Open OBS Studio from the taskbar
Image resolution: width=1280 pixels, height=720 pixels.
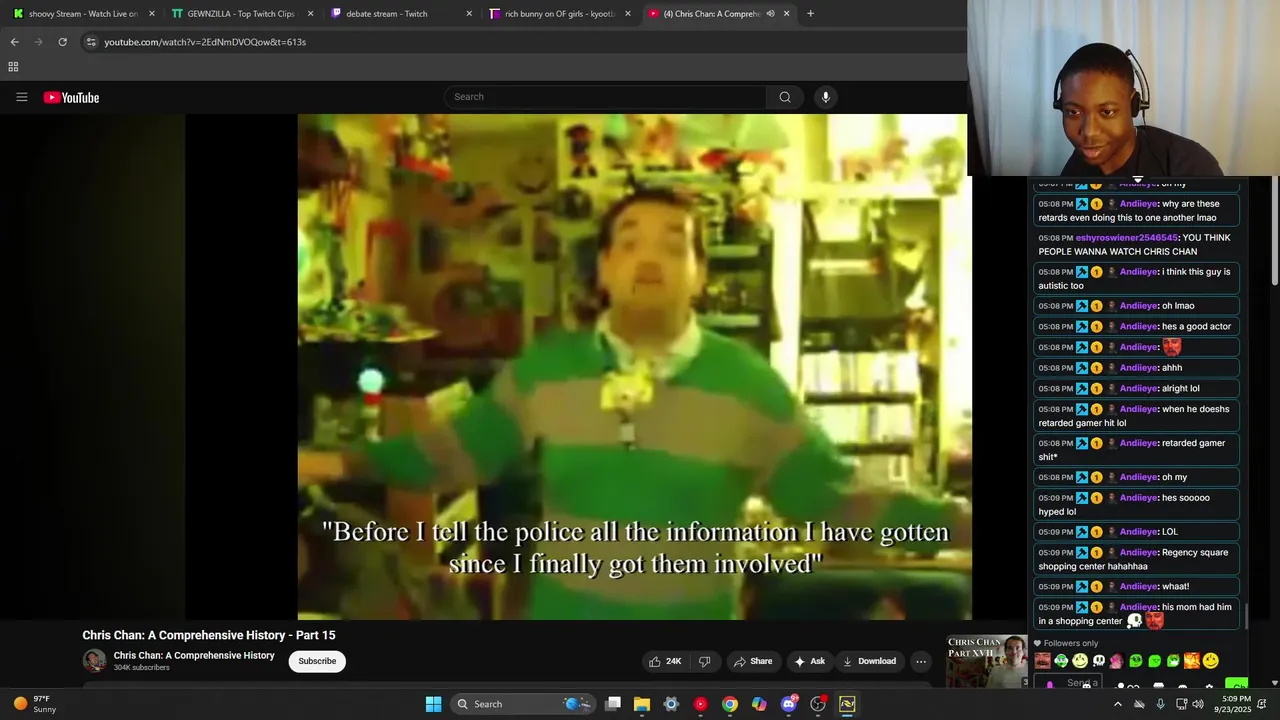818,704
